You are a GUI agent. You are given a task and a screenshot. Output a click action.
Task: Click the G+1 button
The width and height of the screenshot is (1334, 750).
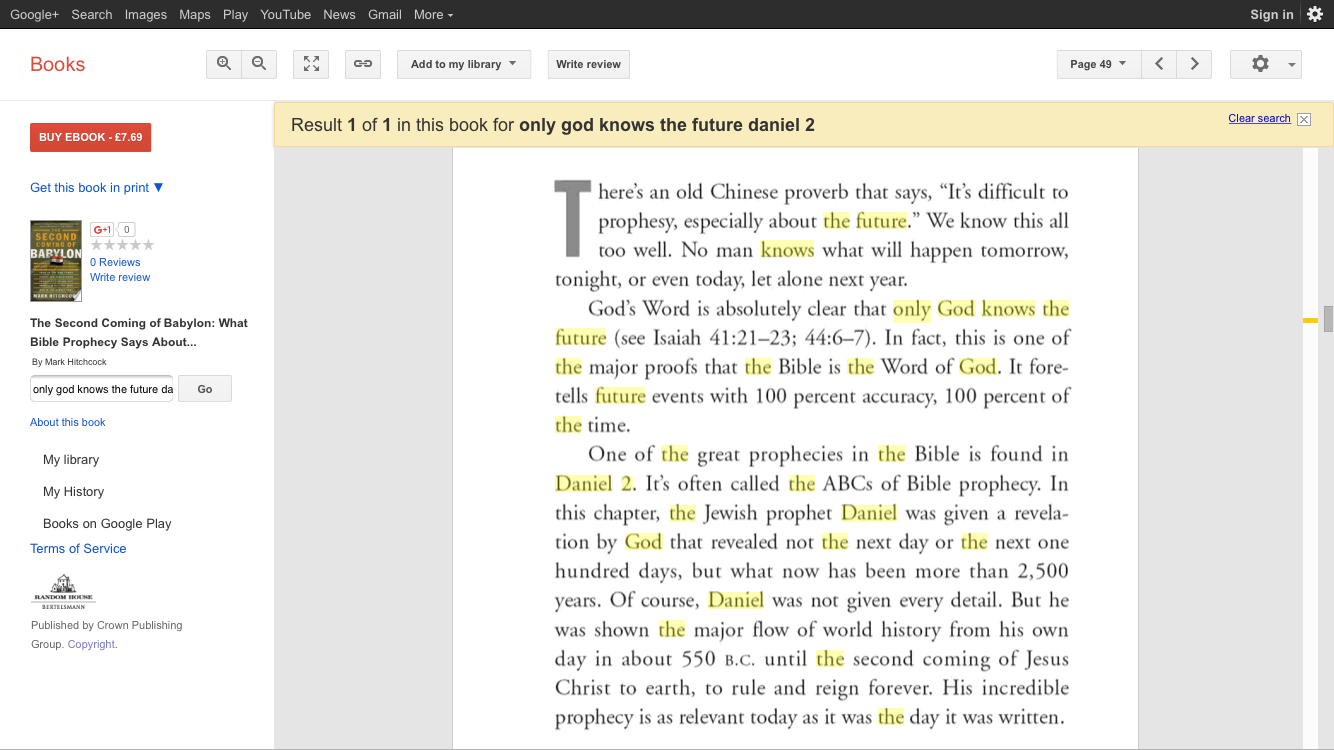click(x=102, y=229)
